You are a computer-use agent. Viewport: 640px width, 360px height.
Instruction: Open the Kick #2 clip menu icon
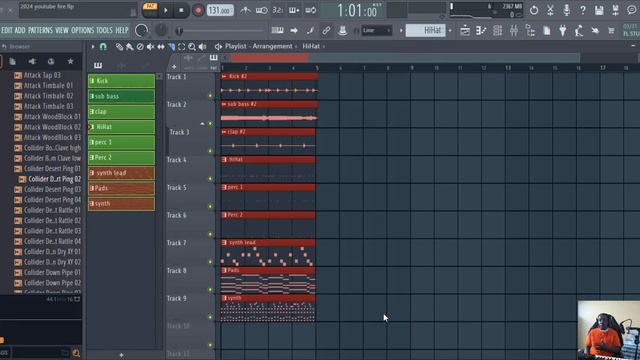[224, 77]
